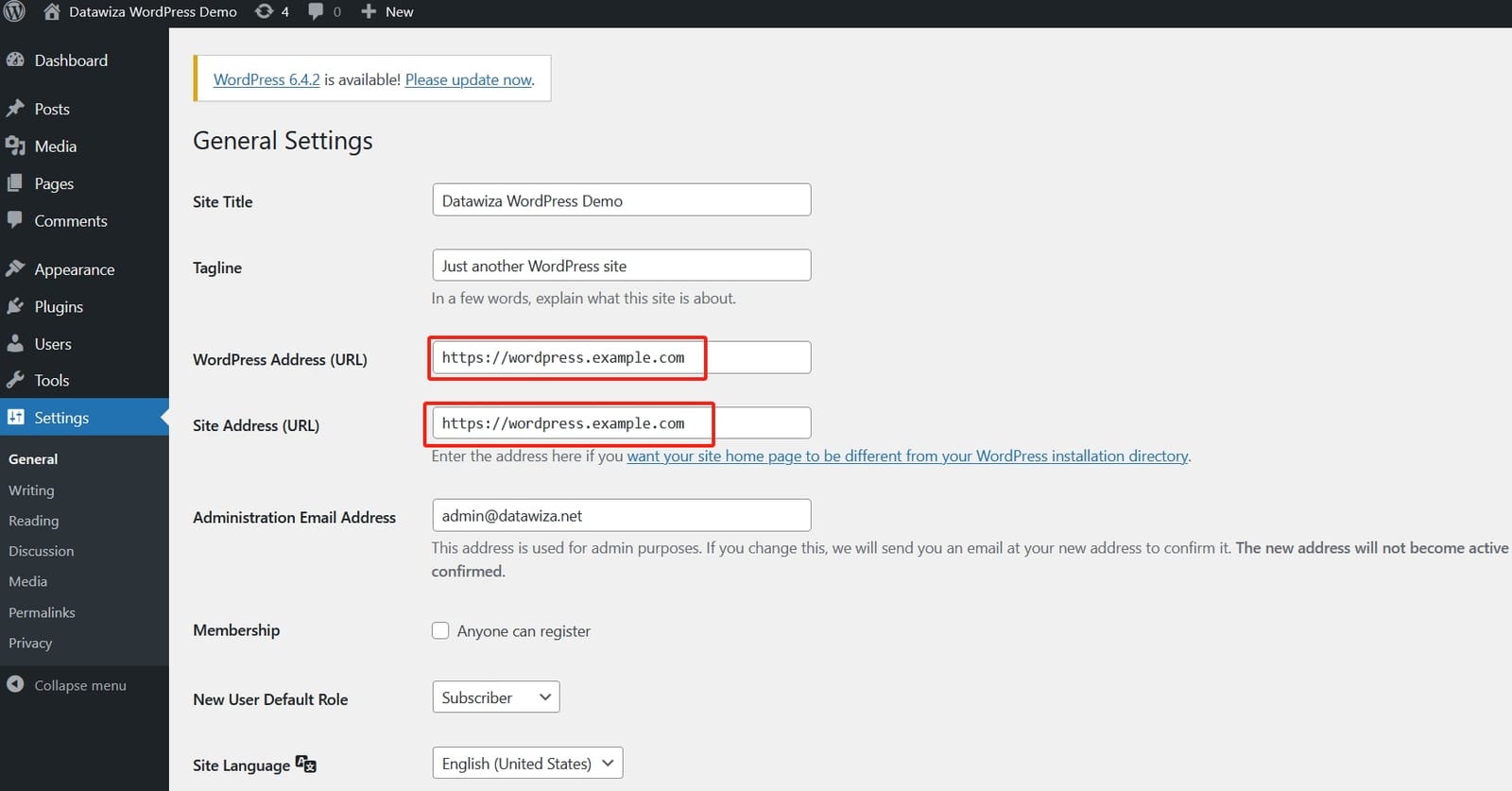
Task: Click the Tagline input field
Action: (622, 266)
